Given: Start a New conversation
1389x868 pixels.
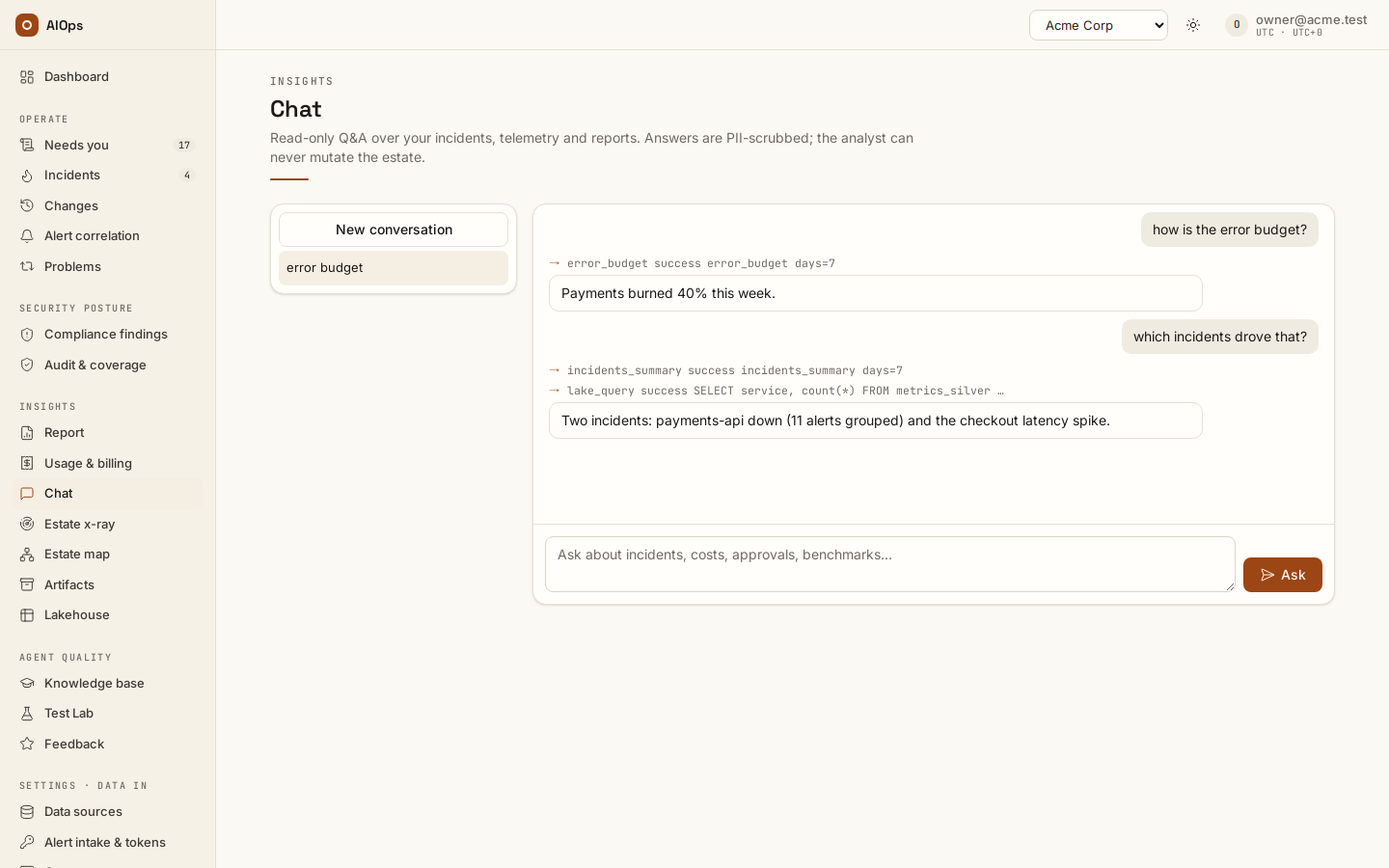Looking at the screenshot, I should (x=394, y=230).
